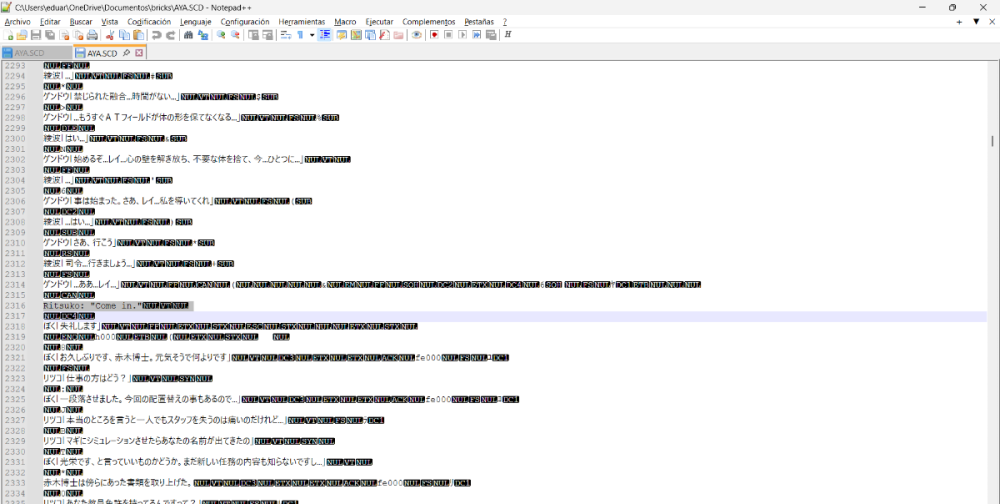Click the text 'Ritsuko: "Come in."'
1000x504 pixels.
point(92,306)
